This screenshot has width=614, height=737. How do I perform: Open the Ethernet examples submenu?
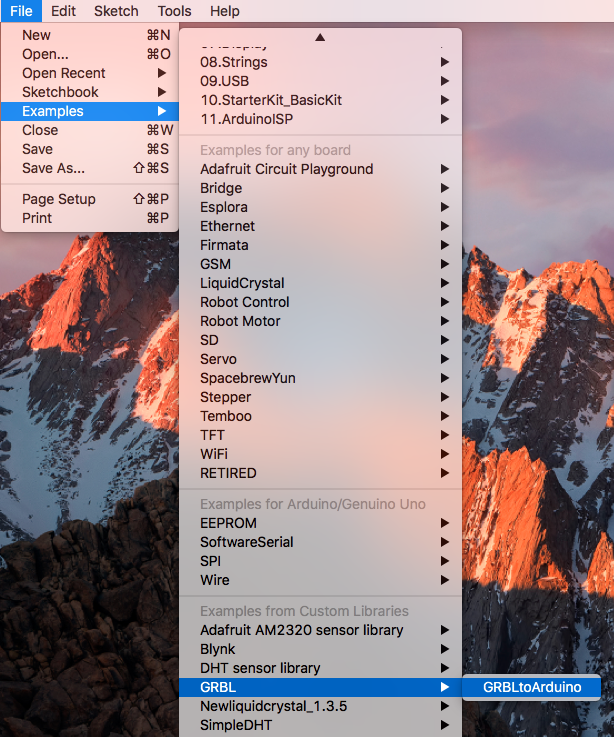320,226
